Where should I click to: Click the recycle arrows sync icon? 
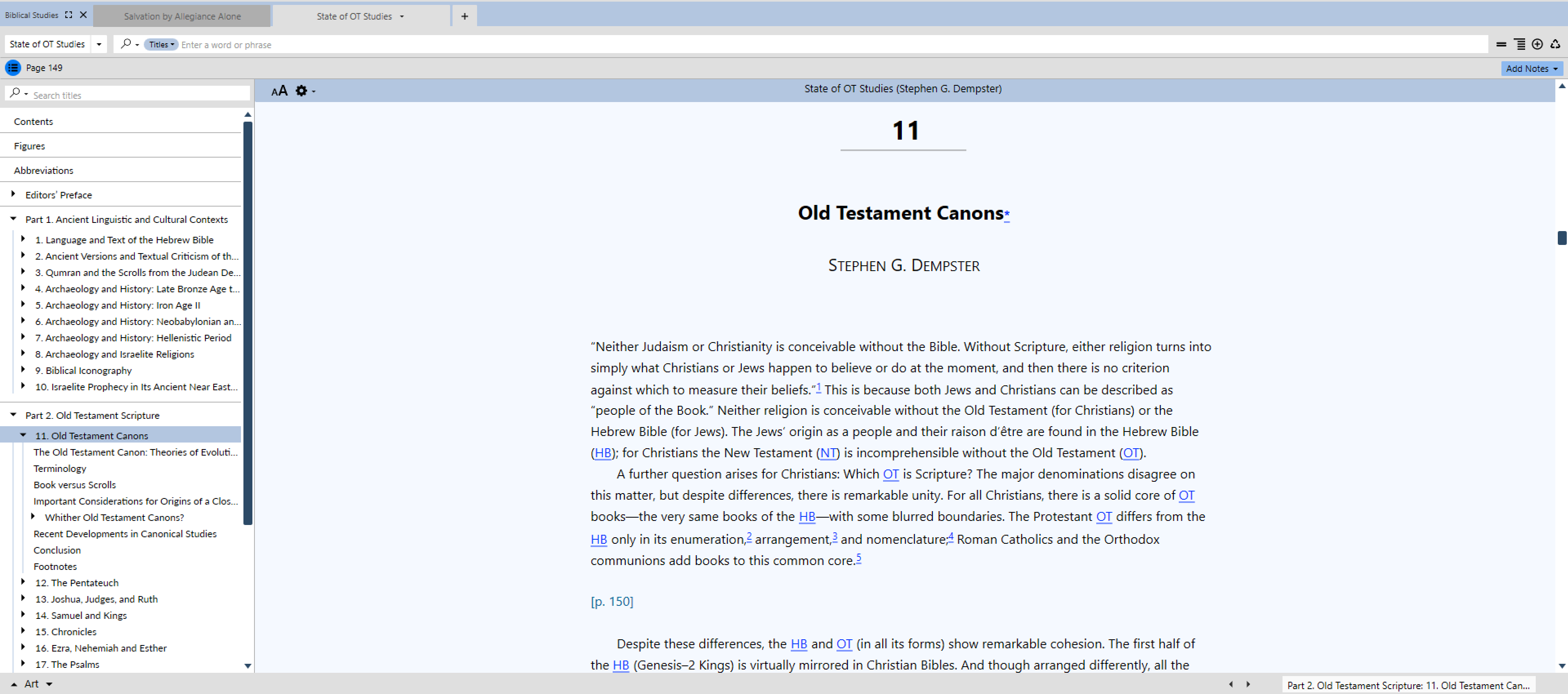click(x=1555, y=44)
